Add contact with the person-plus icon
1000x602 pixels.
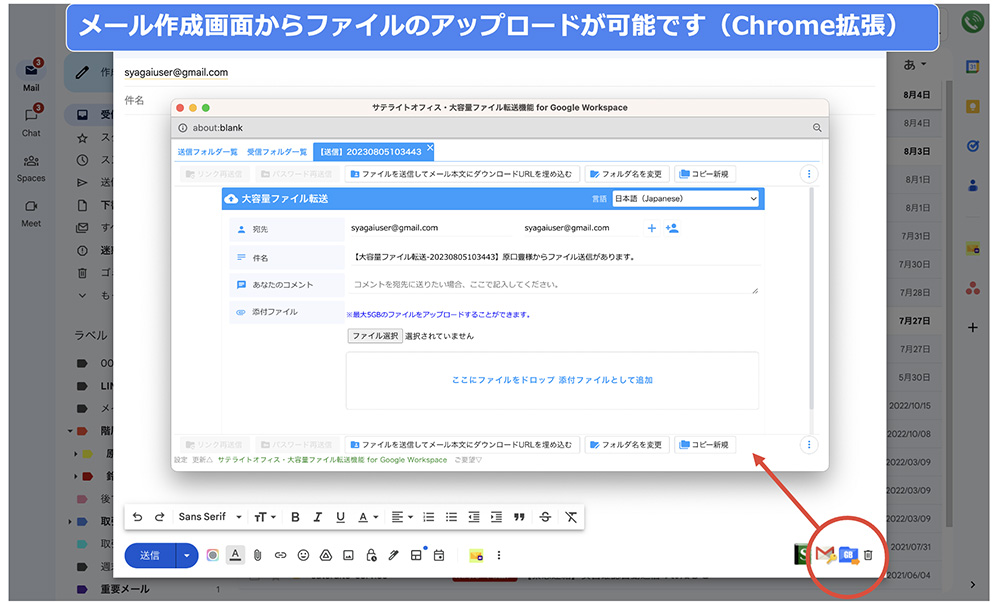tap(672, 228)
